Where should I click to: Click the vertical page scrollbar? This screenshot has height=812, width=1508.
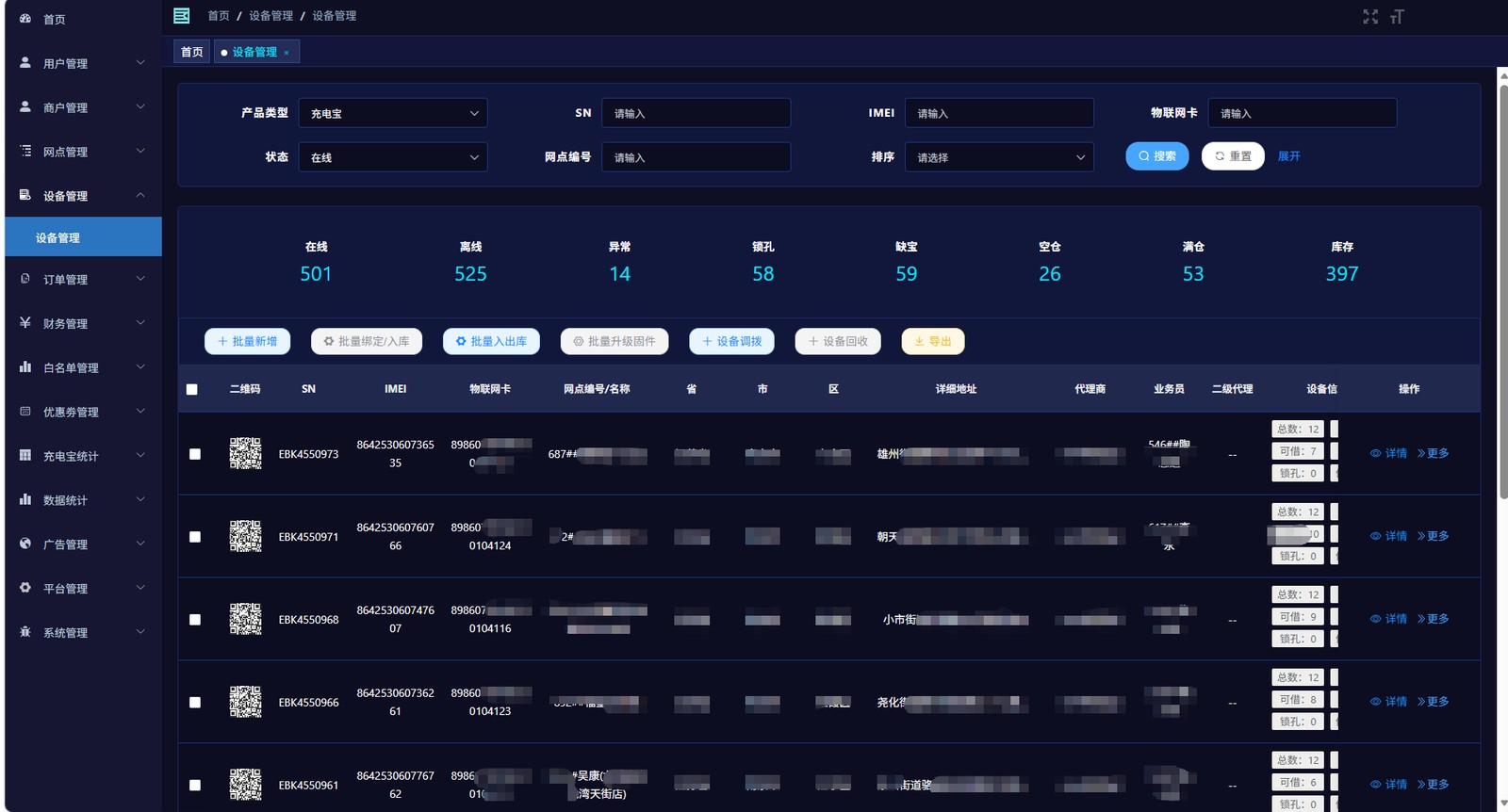(x=1502, y=291)
